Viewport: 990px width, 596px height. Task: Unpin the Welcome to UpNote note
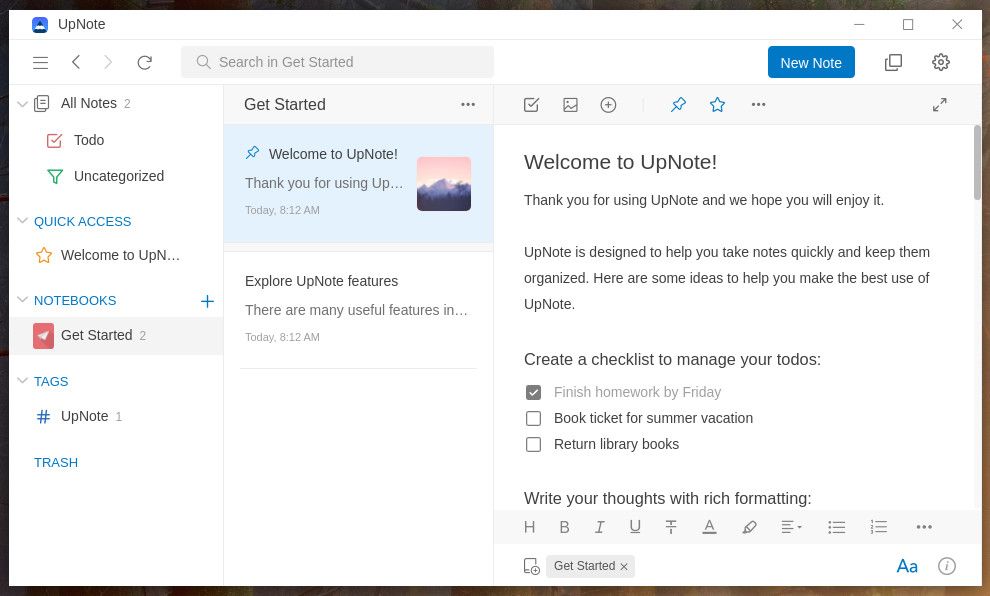[x=679, y=104]
